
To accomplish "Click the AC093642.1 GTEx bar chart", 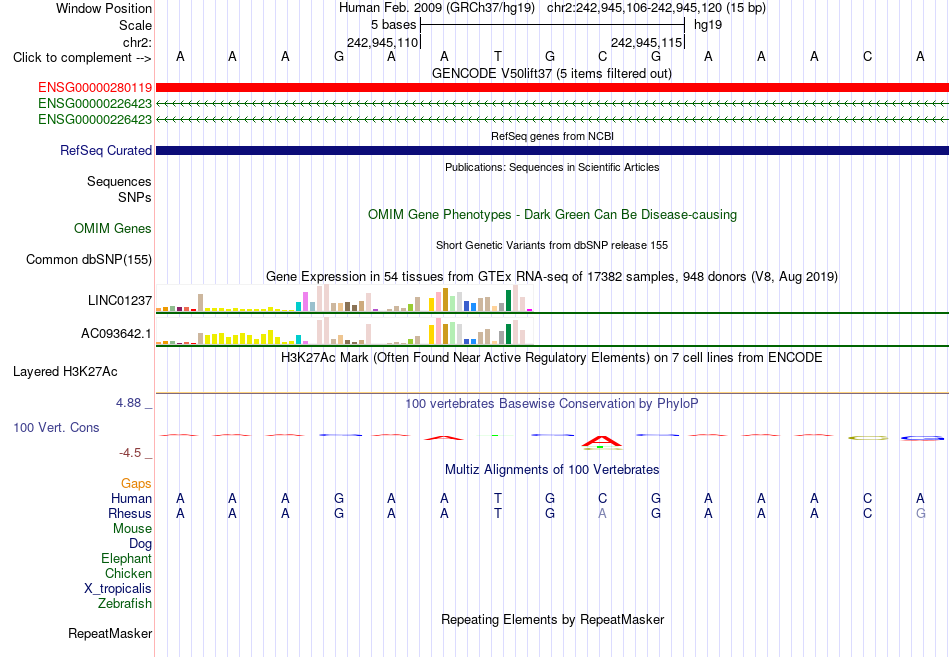I will pyautogui.click(x=344, y=331).
